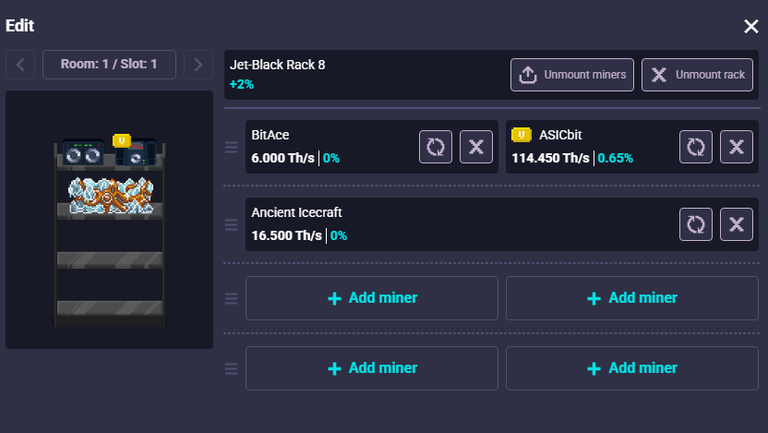Click the Ancient Icecraft replace icon
The height and width of the screenshot is (433, 768).
[x=696, y=224]
